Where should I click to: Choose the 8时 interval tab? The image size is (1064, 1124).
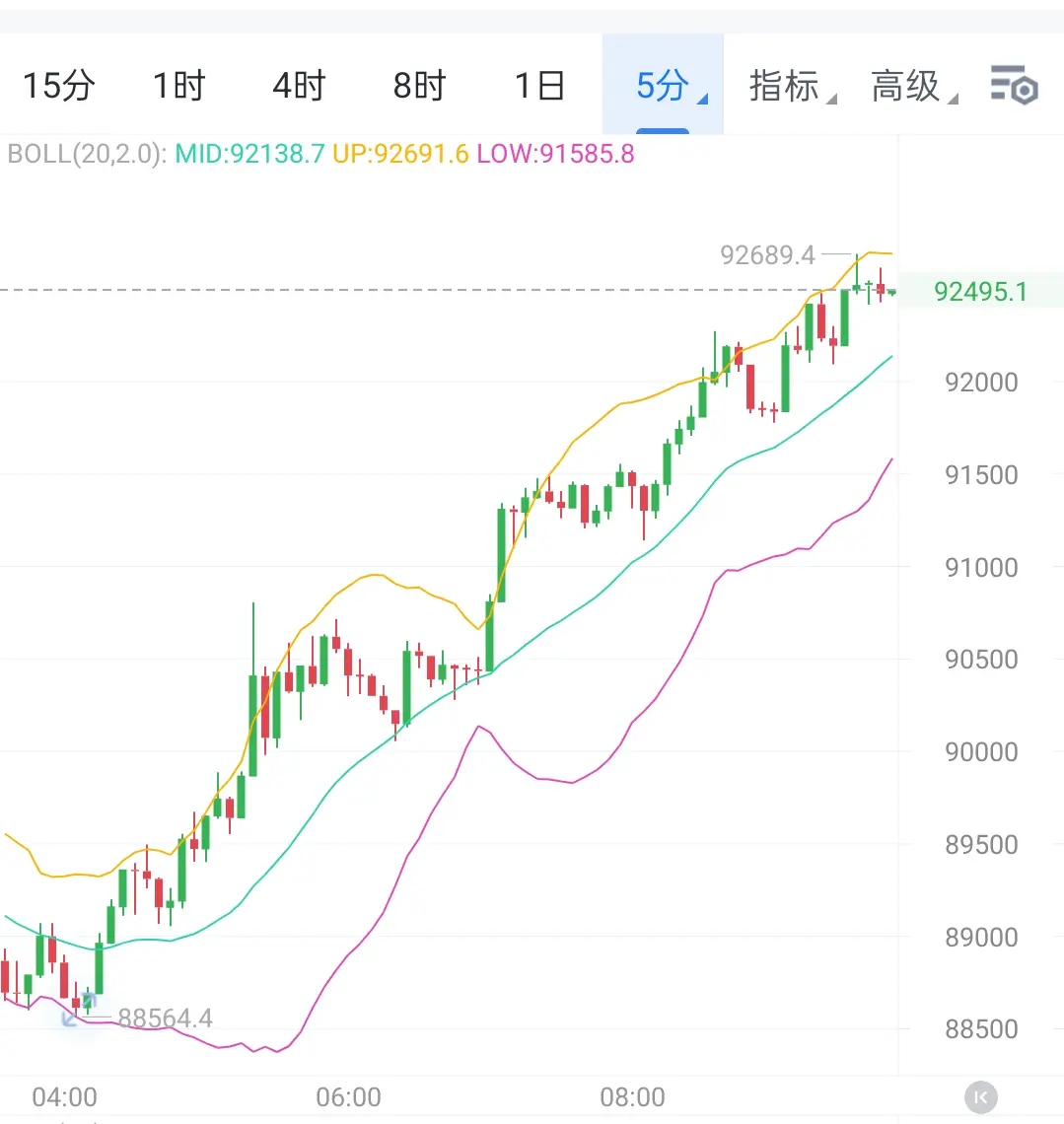pyautogui.click(x=419, y=86)
